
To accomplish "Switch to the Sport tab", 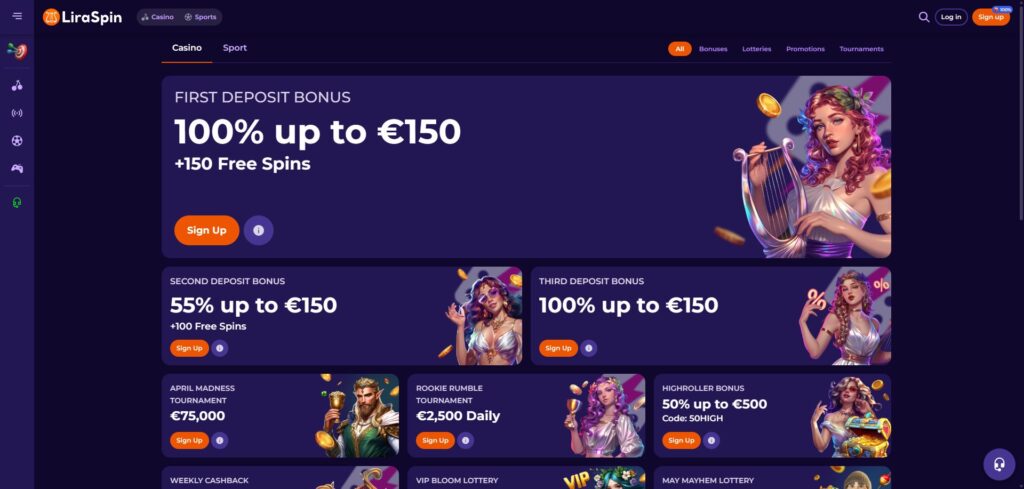I will pos(234,48).
